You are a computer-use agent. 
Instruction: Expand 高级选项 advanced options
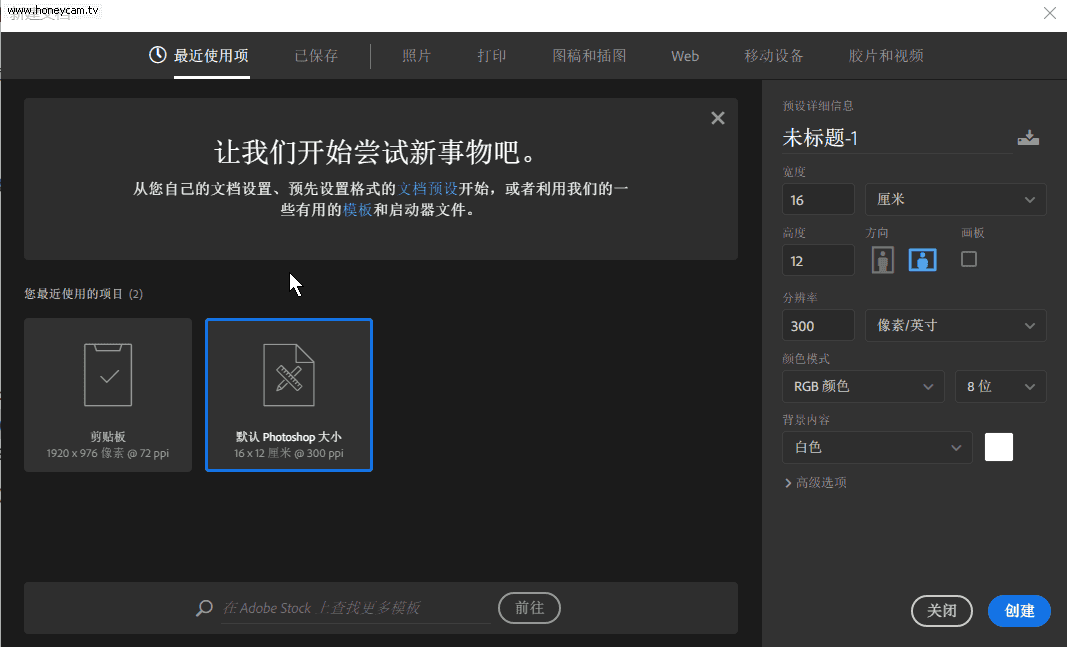(816, 483)
